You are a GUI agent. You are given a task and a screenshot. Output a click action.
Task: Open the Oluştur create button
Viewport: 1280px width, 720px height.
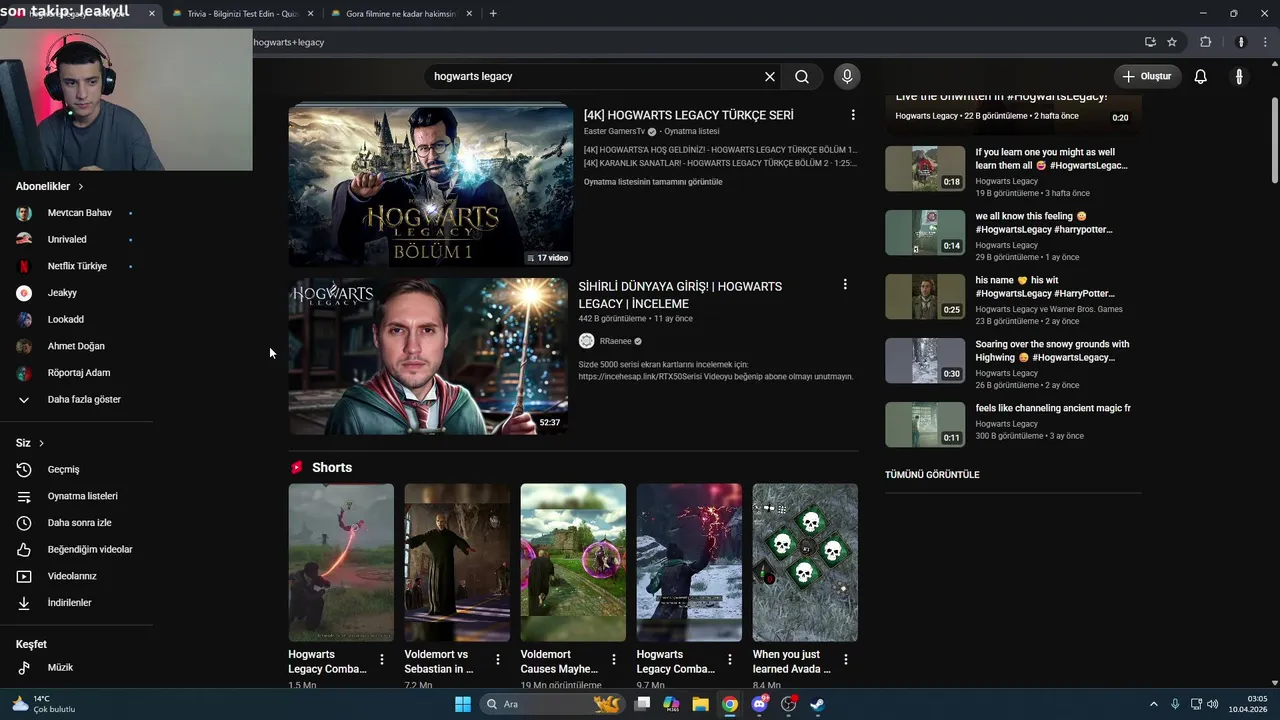pos(1148,76)
